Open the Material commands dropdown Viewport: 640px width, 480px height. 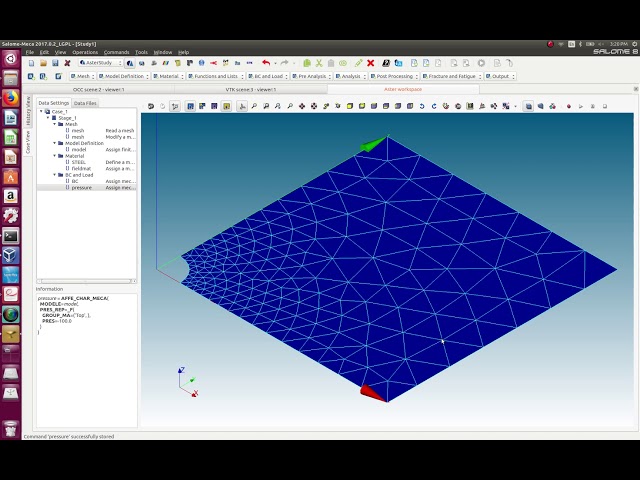point(169,76)
